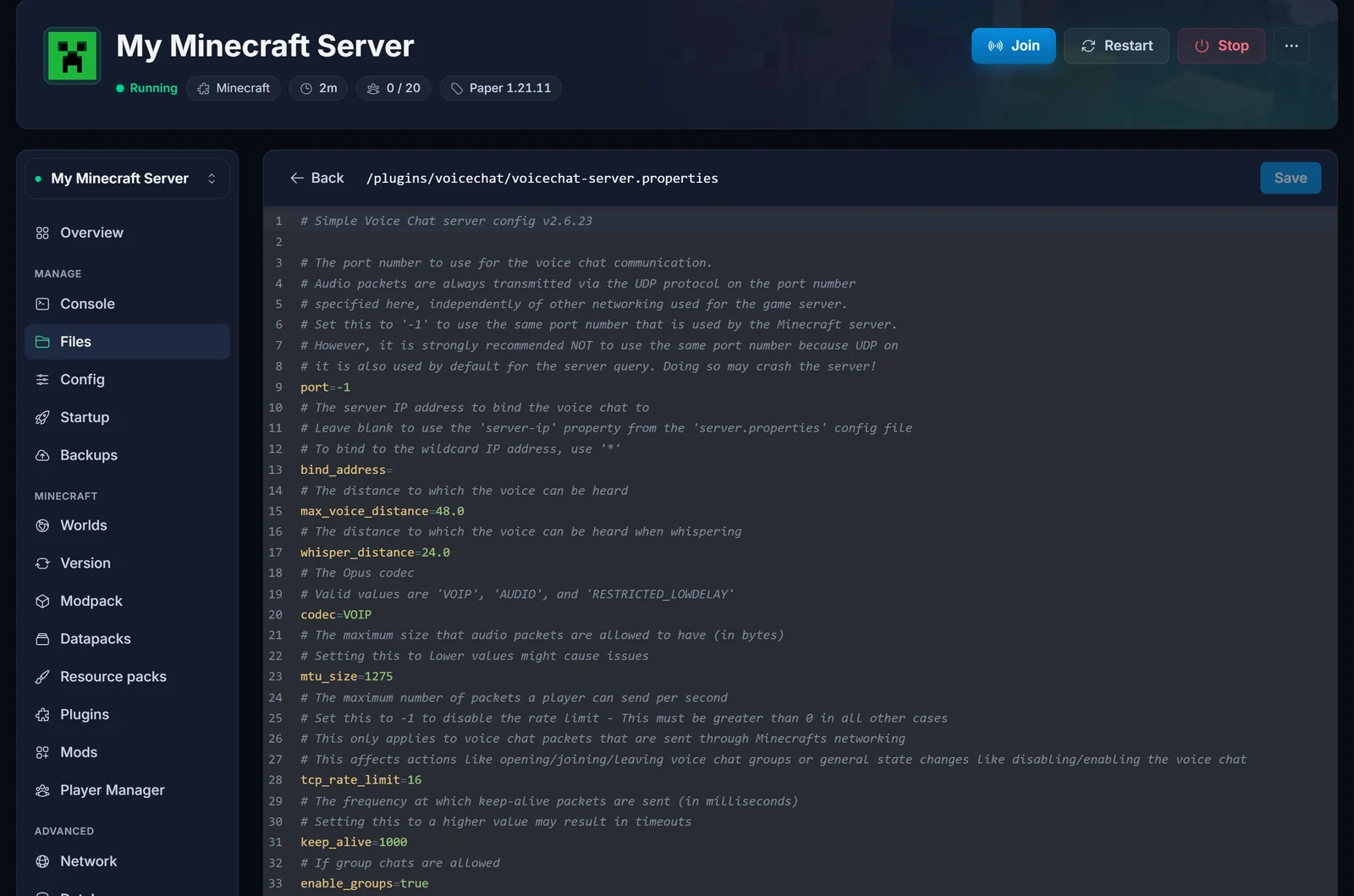1354x896 pixels.
Task: Open the Mods page
Action: pyautogui.click(x=127, y=752)
